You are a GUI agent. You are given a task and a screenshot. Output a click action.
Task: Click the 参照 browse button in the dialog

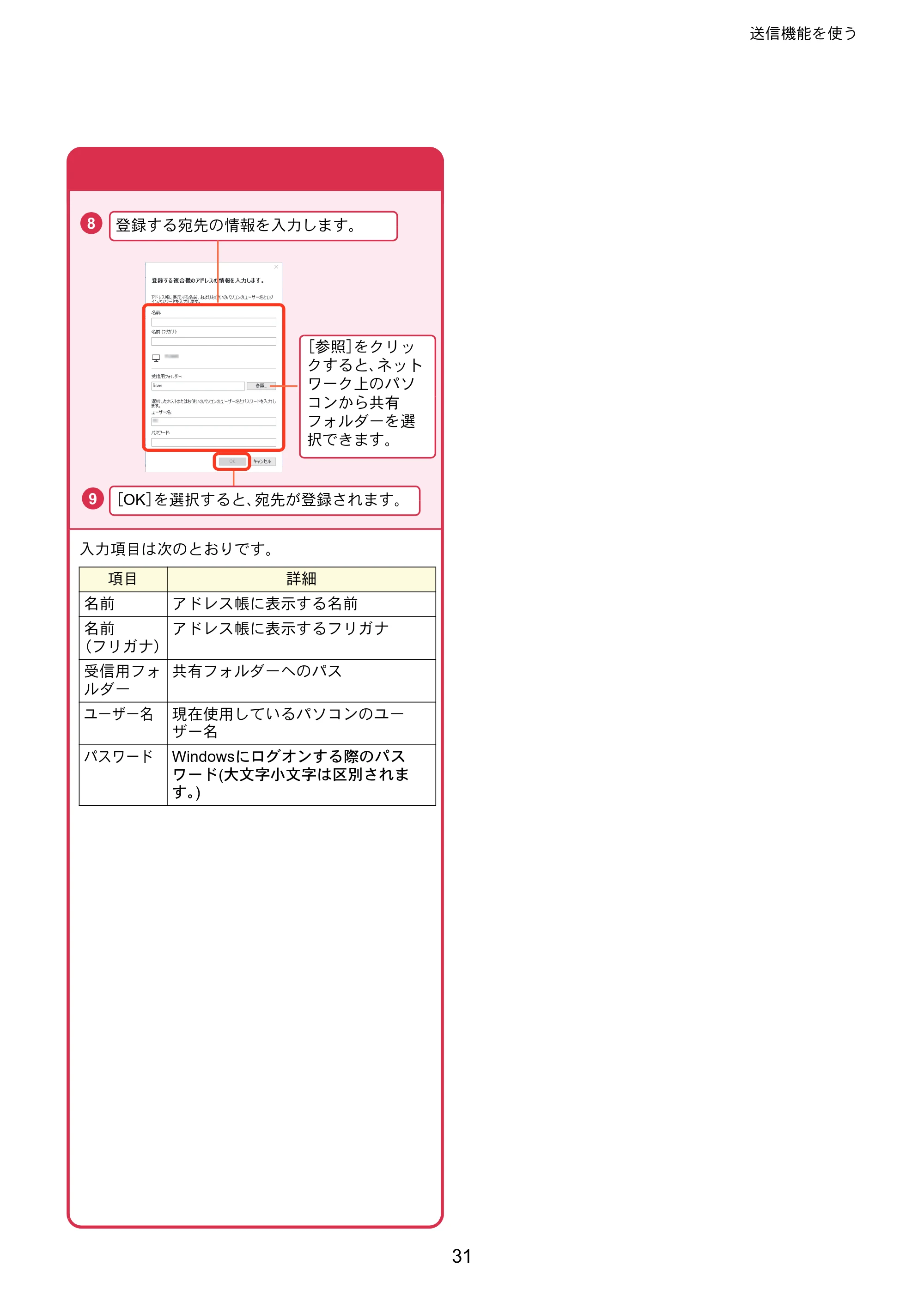(261, 386)
